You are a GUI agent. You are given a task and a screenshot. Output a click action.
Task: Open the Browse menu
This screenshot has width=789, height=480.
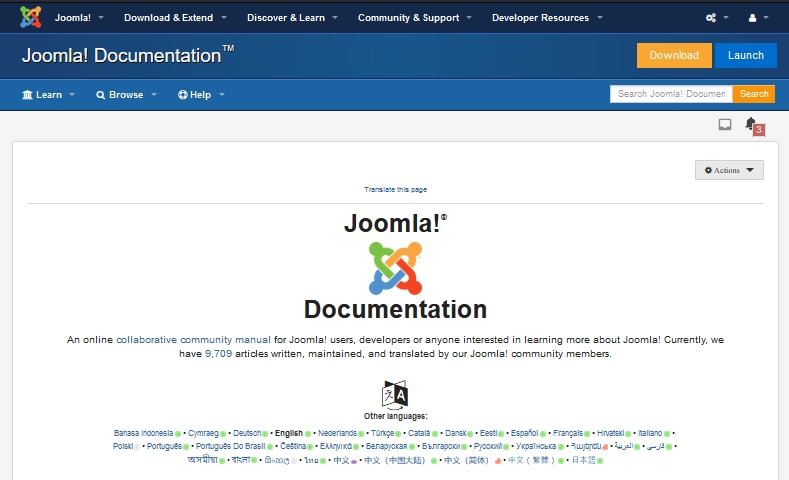pyautogui.click(x=126, y=95)
